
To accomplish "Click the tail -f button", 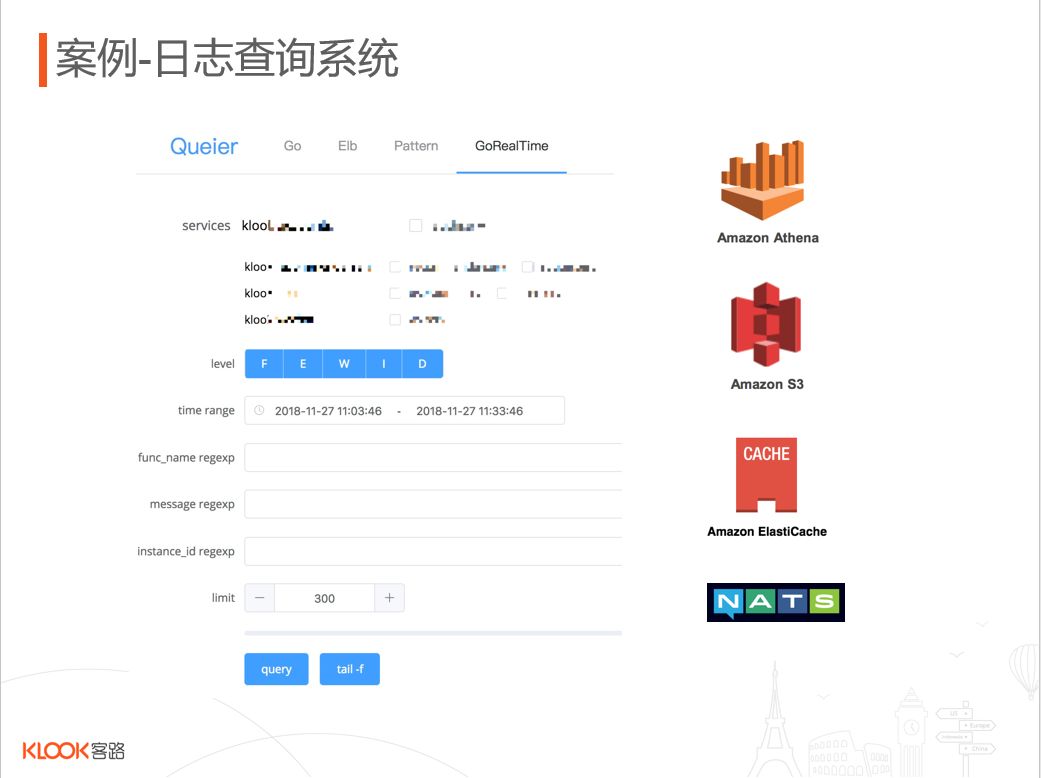I will [x=350, y=669].
